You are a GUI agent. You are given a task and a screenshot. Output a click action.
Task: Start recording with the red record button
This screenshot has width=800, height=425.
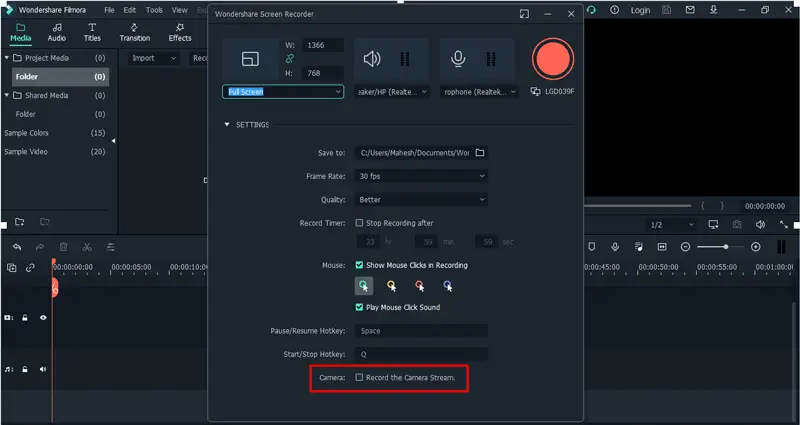pos(553,59)
